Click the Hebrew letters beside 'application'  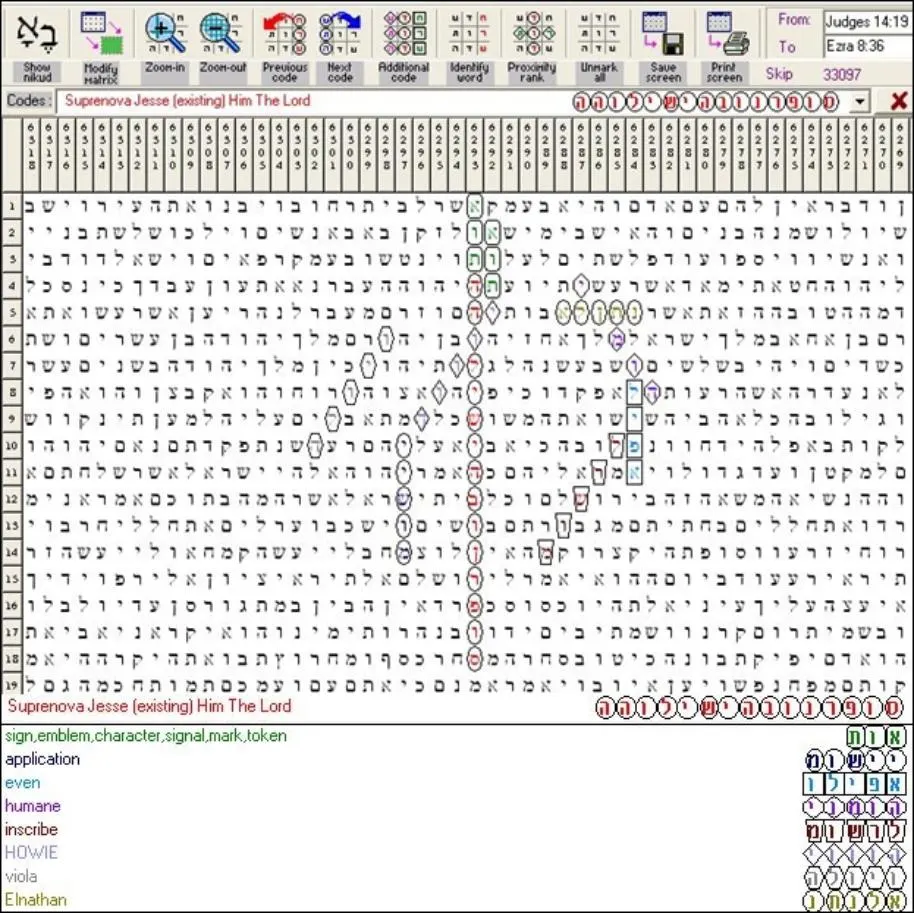click(x=855, y=760)
